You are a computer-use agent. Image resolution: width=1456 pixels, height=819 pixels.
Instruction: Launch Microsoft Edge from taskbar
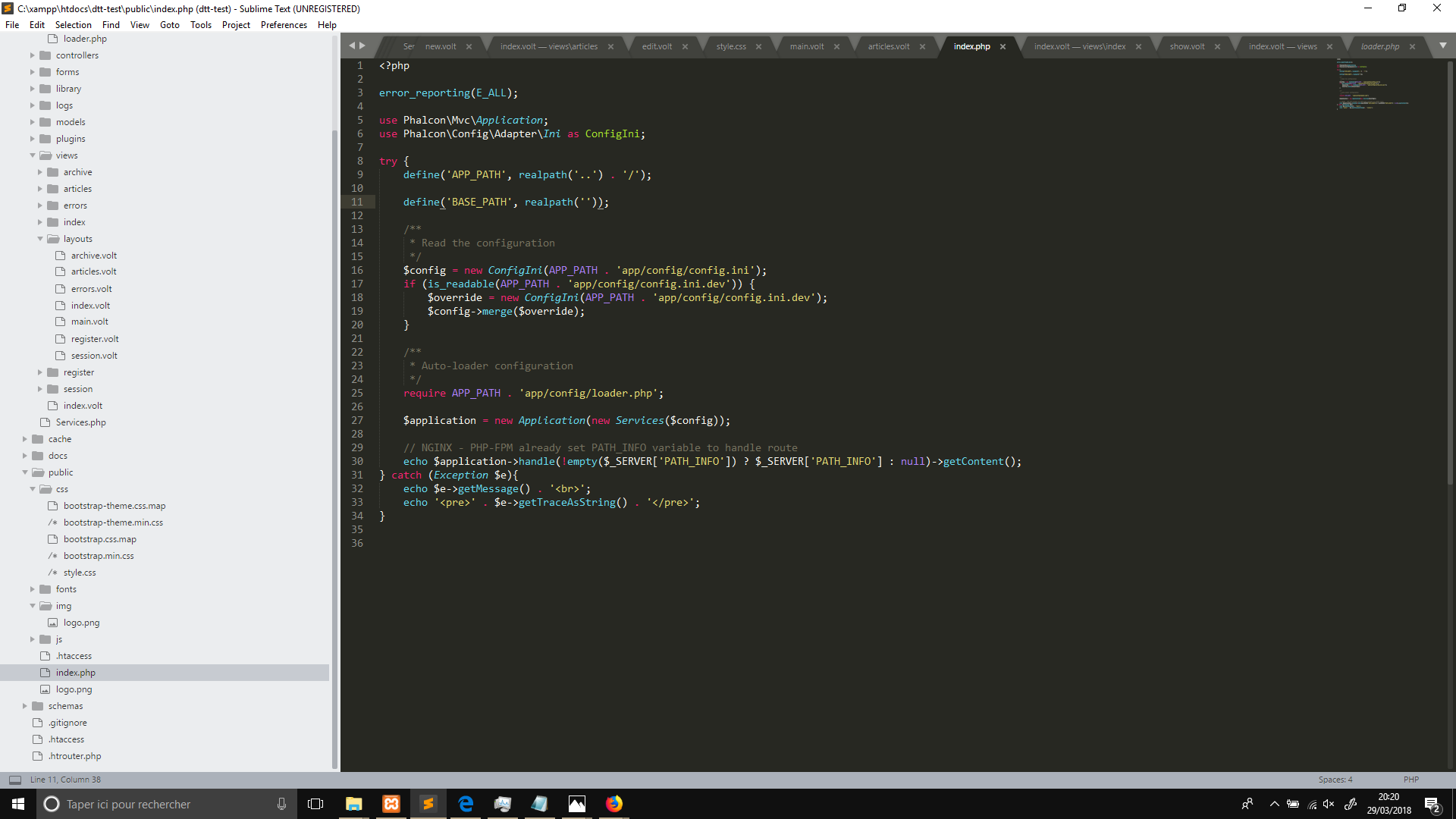466,804
